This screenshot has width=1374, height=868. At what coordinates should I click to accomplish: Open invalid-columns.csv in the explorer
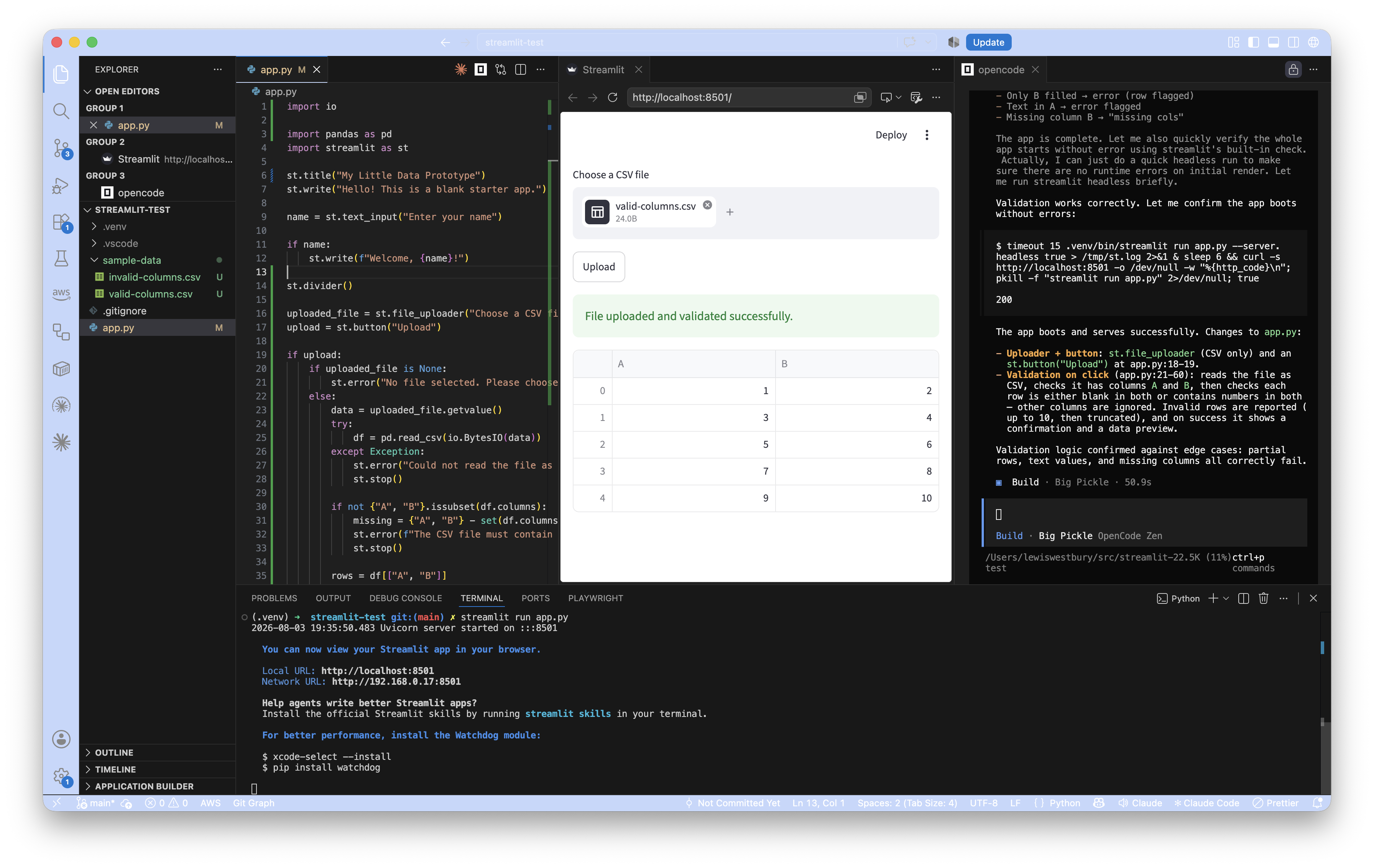tap(154, 277)
